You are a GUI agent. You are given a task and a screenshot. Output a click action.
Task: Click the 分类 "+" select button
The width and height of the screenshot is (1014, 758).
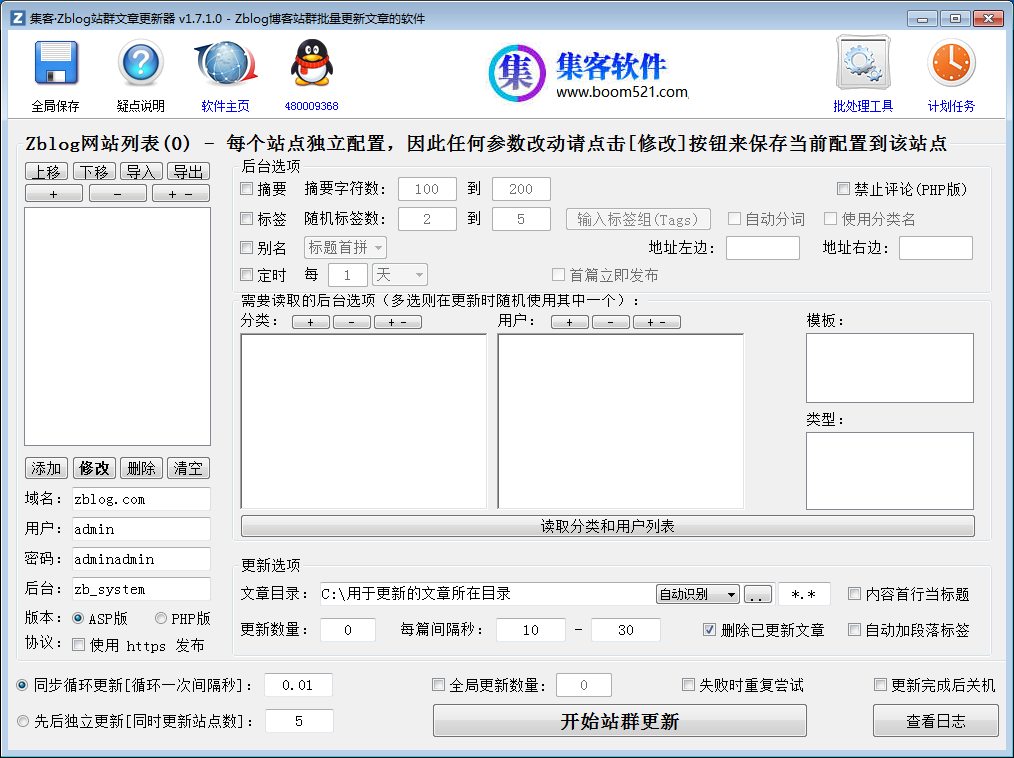pyautogui.click(x=310, y=322)
